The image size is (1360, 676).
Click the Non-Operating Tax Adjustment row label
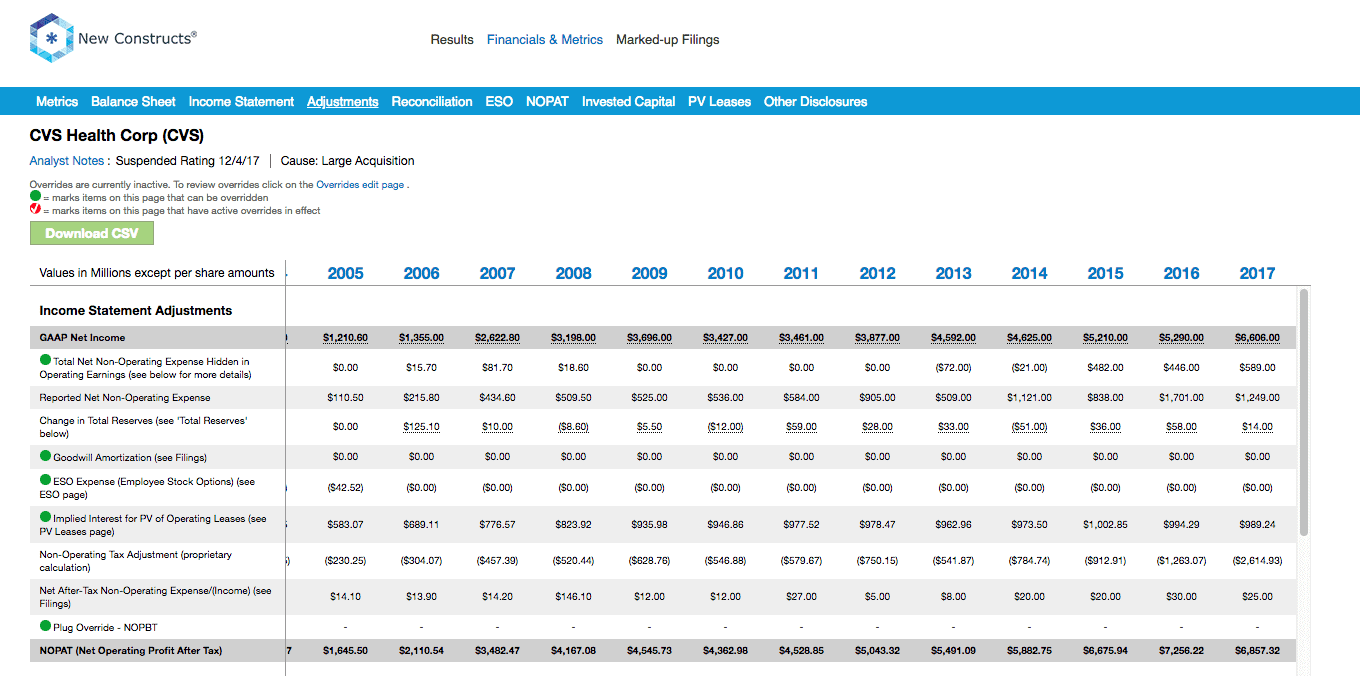click(x=136, y=561)
